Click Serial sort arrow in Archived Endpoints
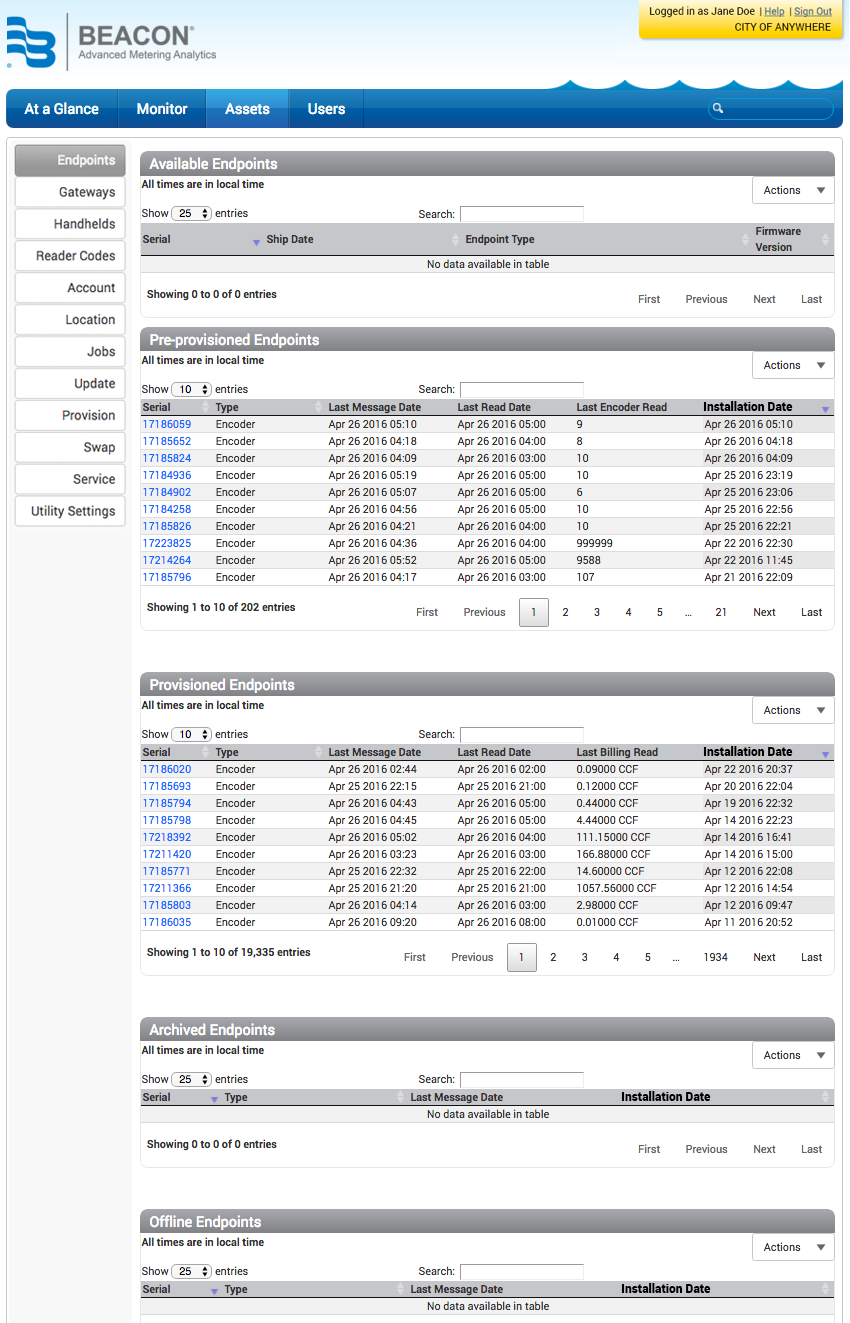This screenshot has width=850, height=1323. coord(214,1096)
